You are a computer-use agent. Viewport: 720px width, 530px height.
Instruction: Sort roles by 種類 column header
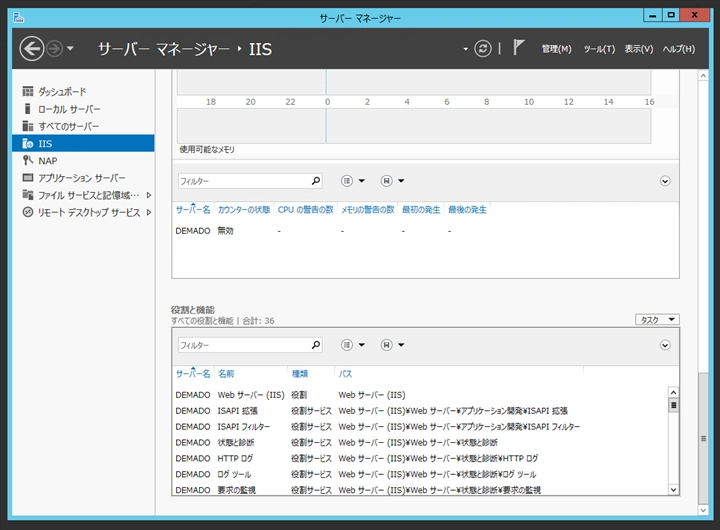(x=300, y=374)
